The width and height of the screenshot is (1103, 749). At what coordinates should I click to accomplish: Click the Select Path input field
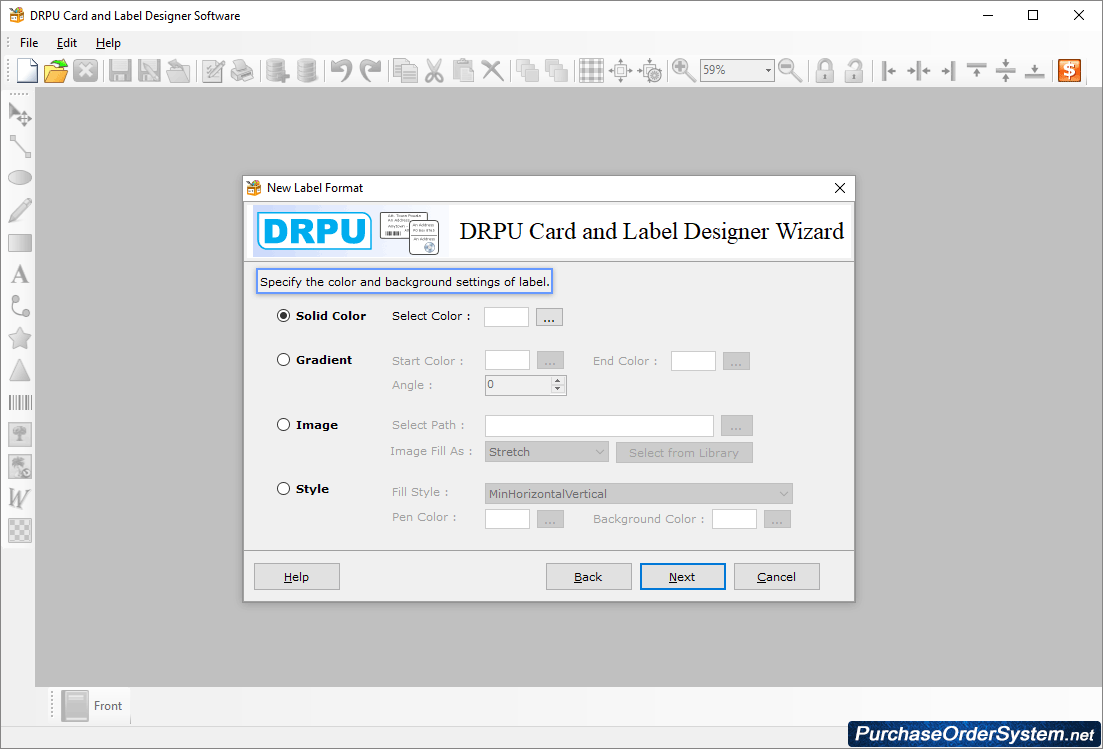tap(599, 425)
